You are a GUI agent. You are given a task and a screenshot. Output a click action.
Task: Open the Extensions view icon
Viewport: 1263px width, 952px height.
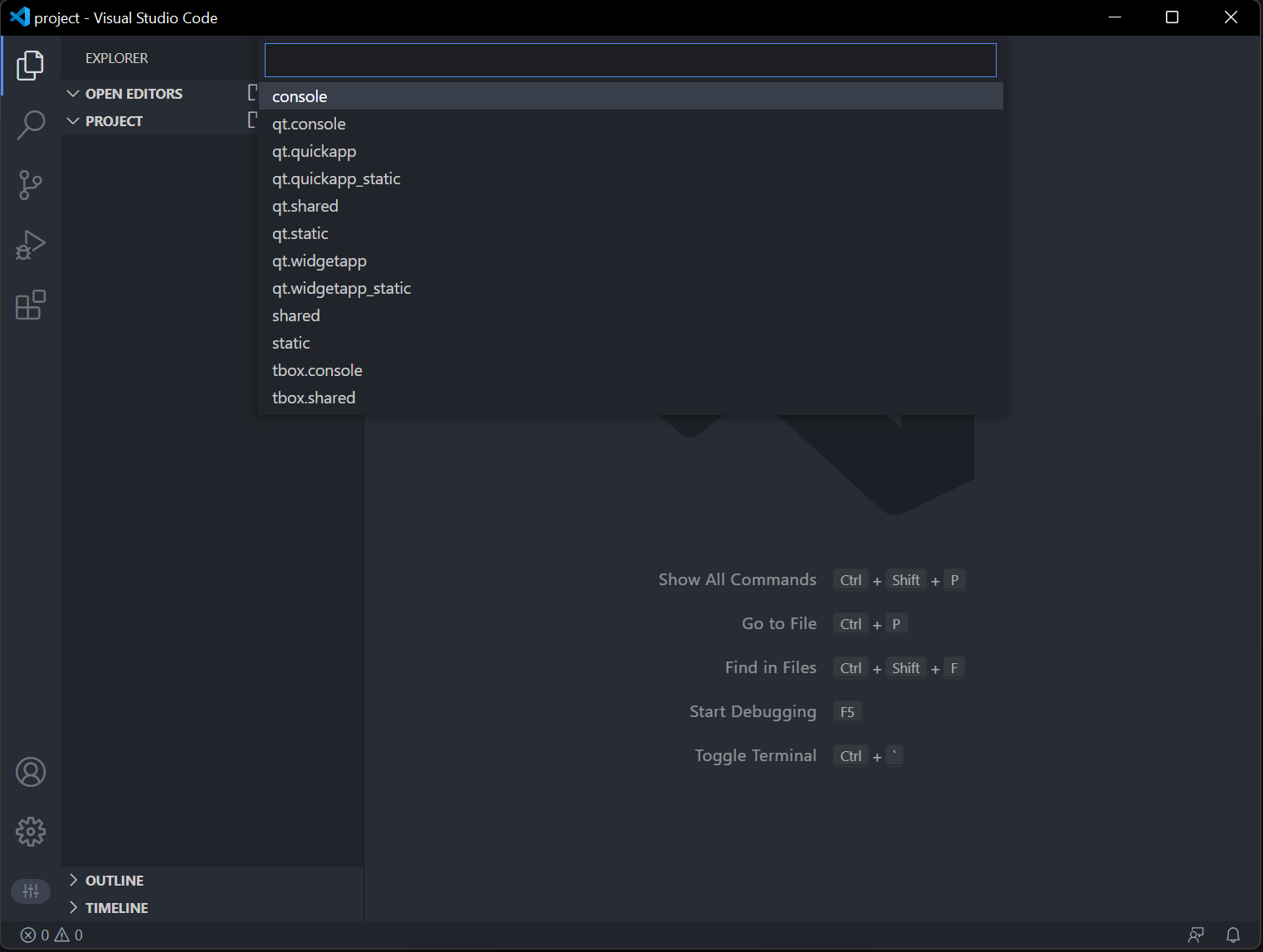coord(31,305)
